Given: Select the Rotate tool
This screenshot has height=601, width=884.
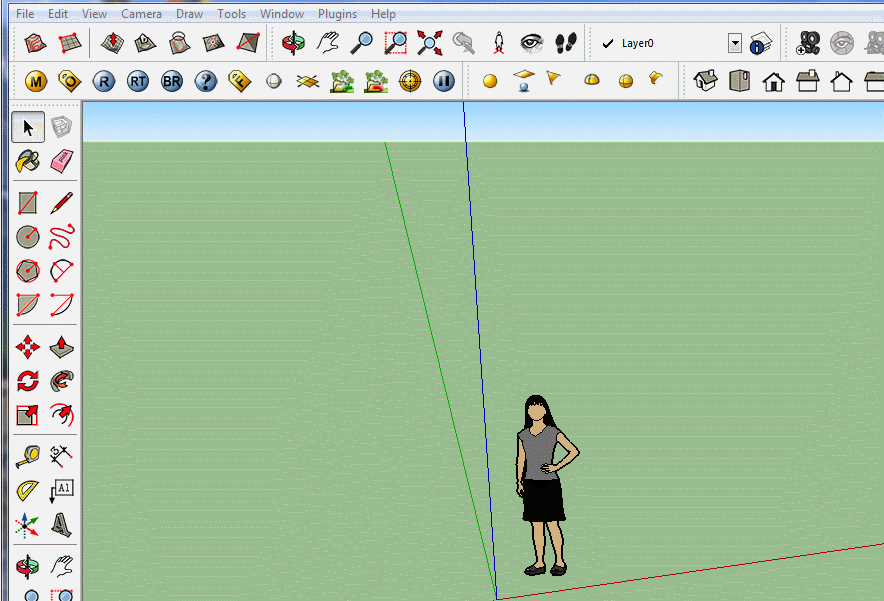Looking at the screenshot, I should click(x=28, y=381).
